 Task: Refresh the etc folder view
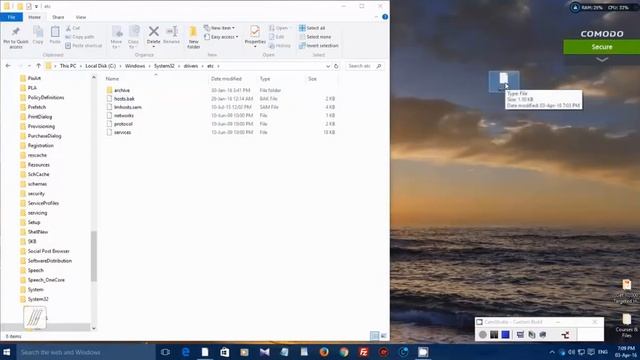pos(336,66)
